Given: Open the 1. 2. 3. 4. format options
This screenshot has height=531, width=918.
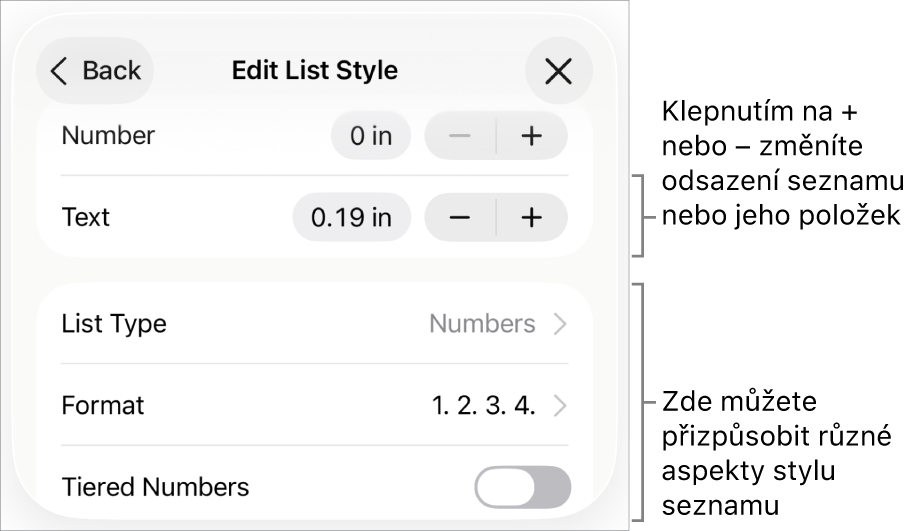Looking at the screenshot, I should [x=484, y=406].
